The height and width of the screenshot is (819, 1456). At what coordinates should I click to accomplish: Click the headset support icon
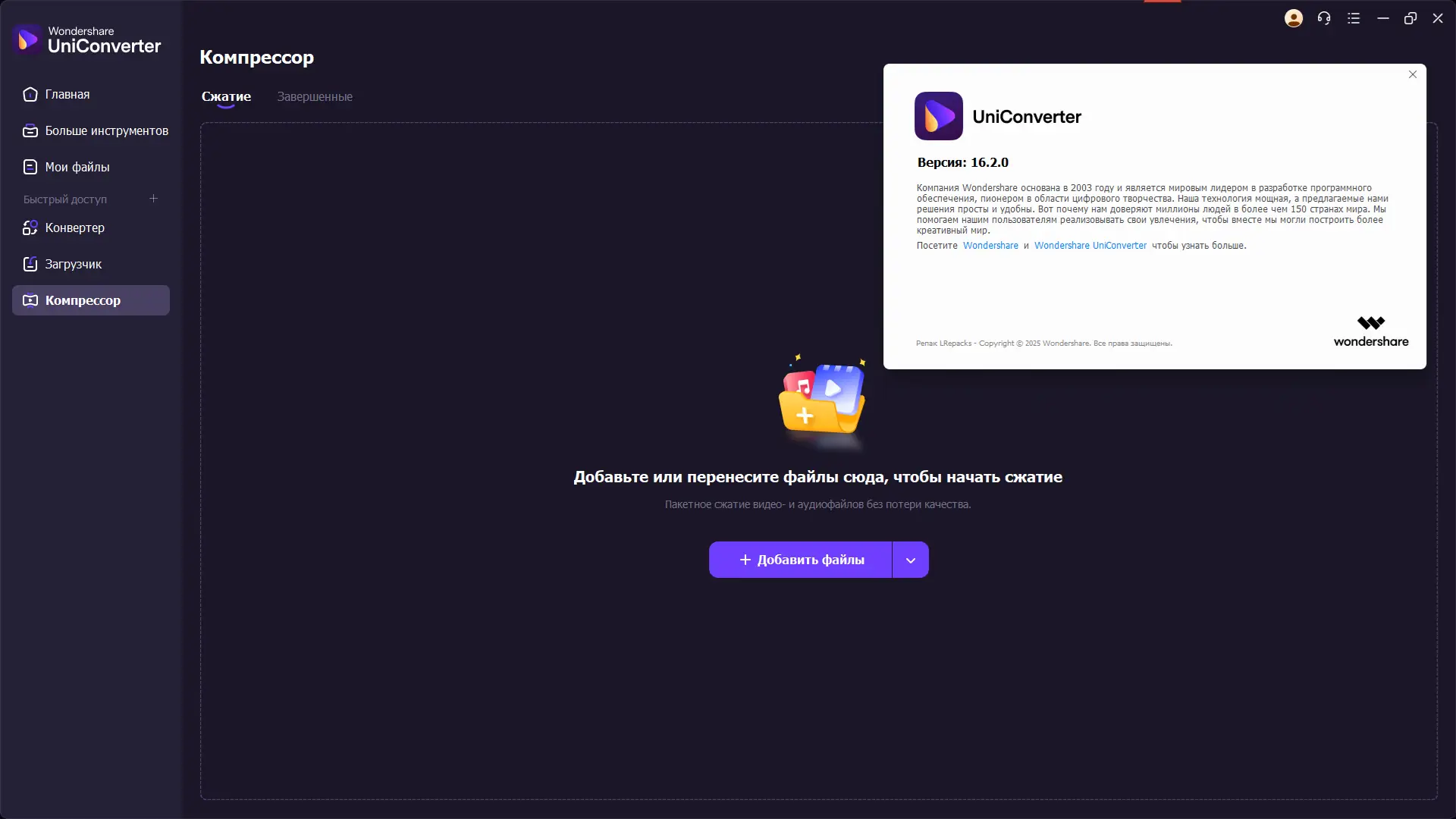click(1324, 18)
